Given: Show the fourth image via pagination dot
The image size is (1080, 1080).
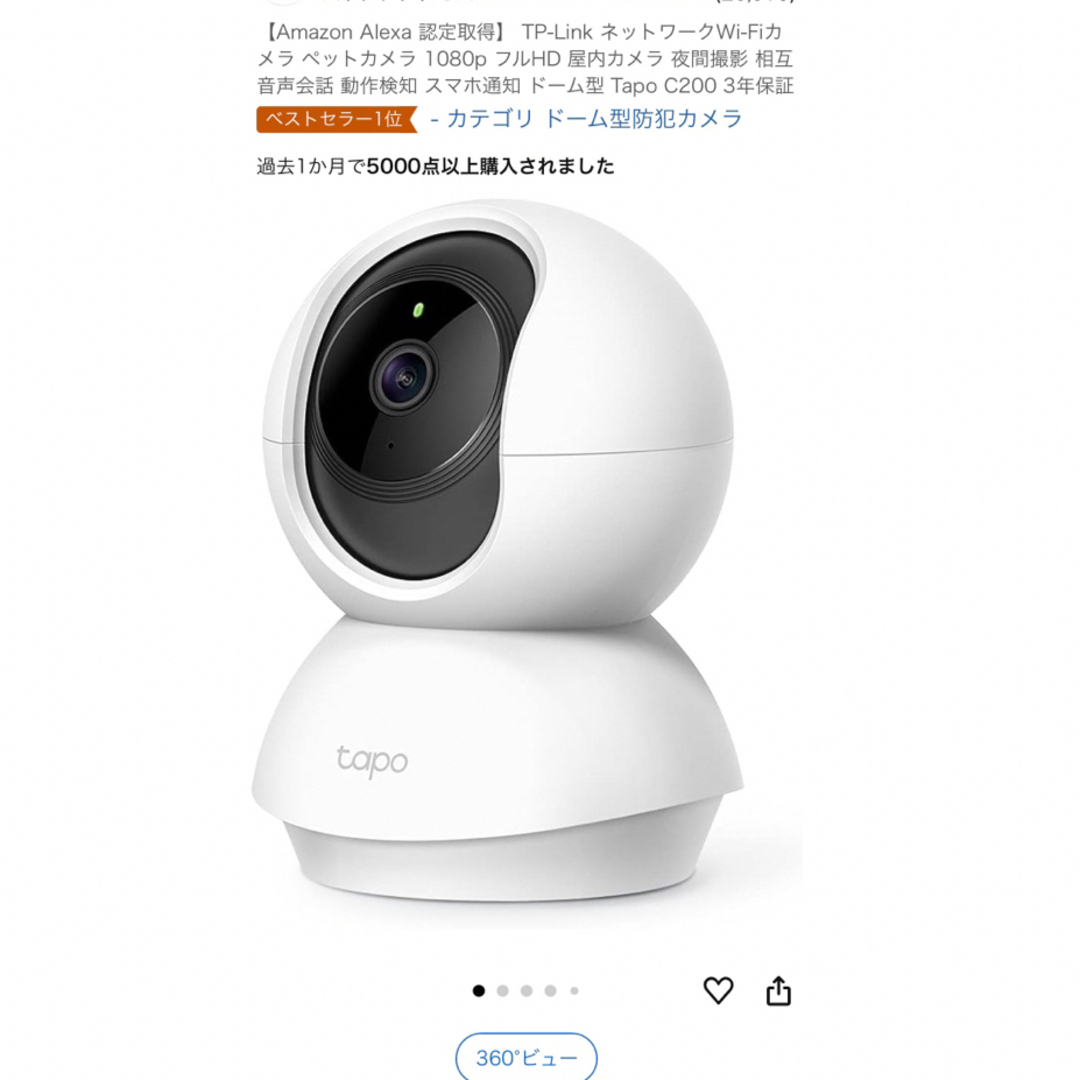Looking at the screenshot, I should tap(550, 990).
